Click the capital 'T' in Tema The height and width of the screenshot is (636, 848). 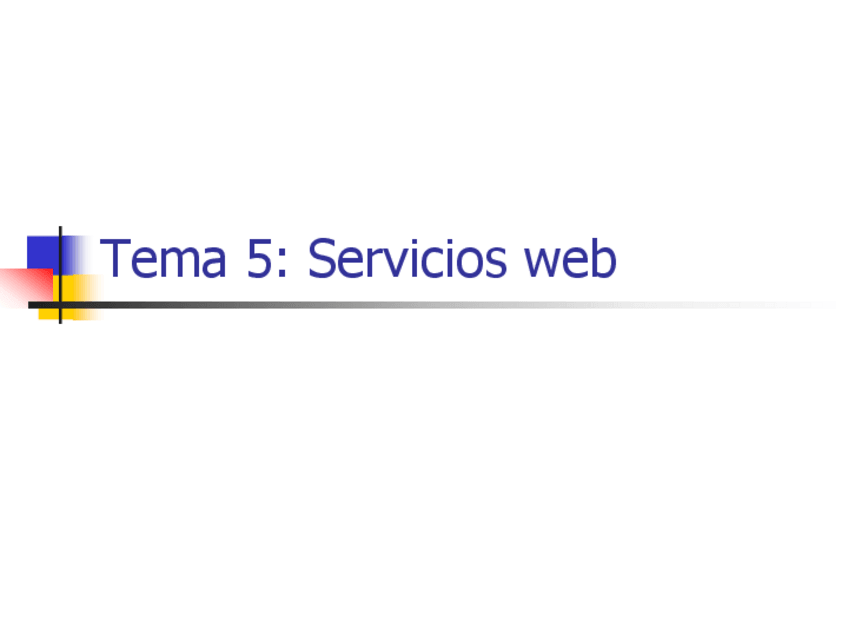(116, 259)
